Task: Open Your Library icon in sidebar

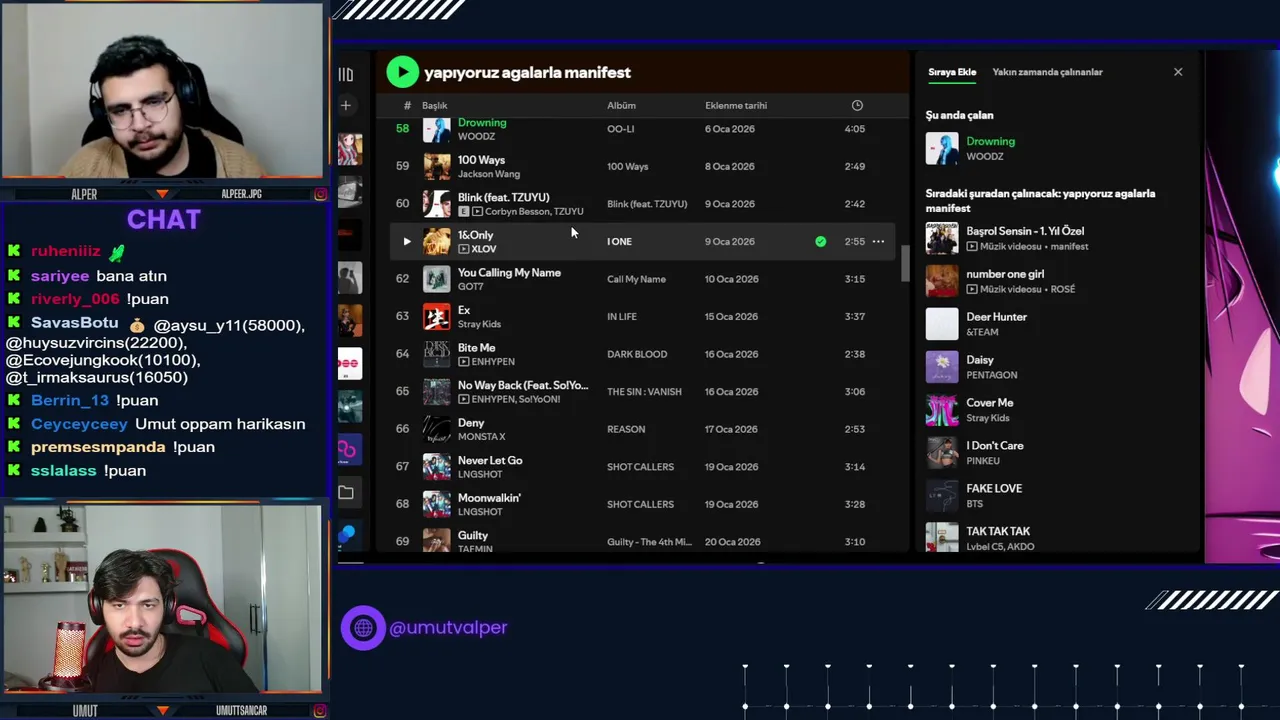Action: coord(346,75)
